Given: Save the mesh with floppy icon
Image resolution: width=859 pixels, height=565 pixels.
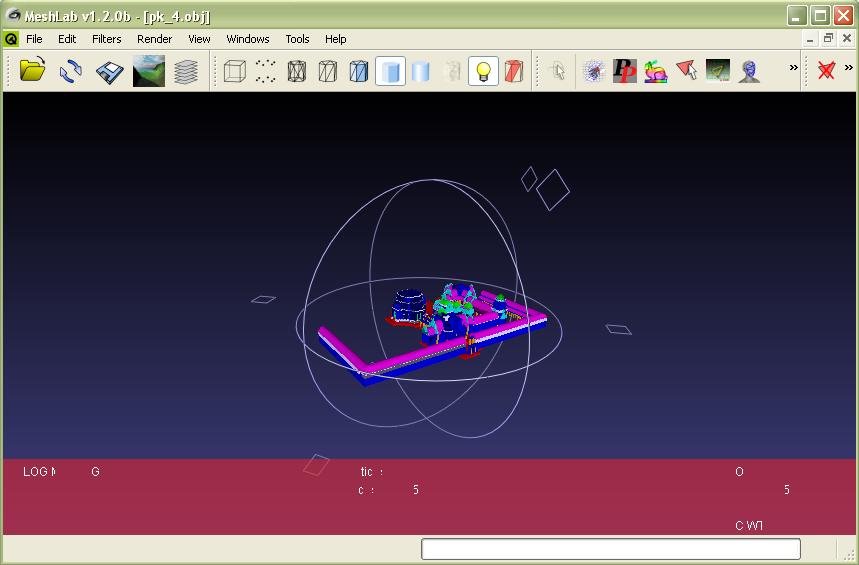Looking at the screenshot, I should [110, 72].
